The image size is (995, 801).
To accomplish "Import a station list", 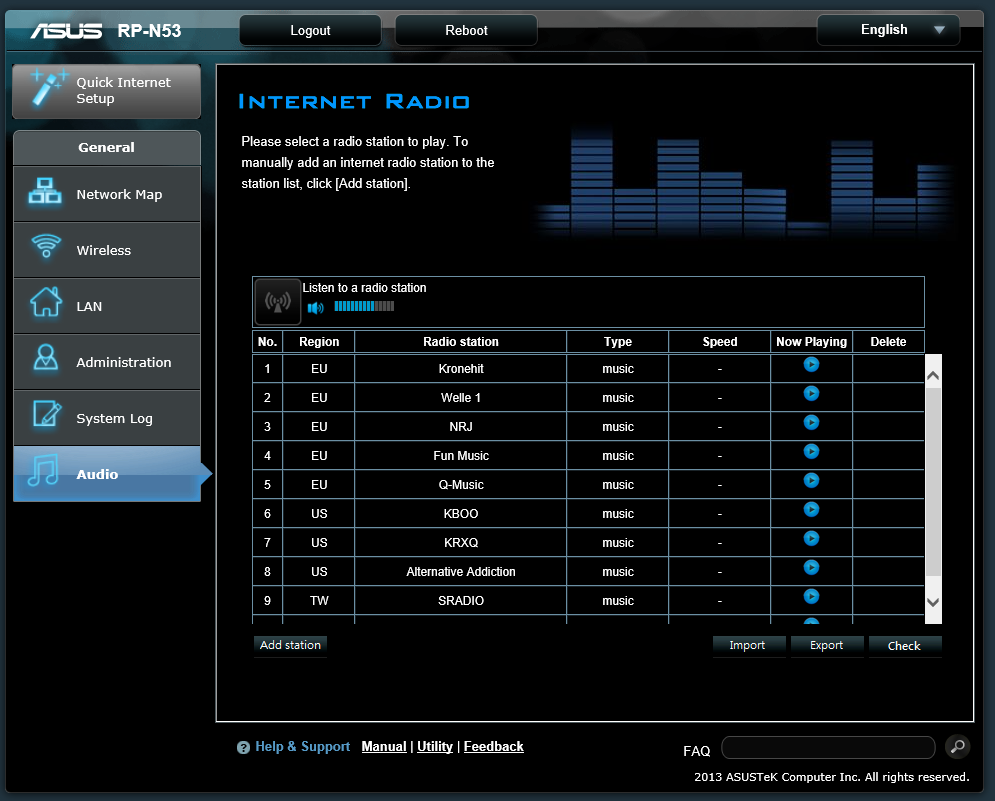I will click(749, 645).
